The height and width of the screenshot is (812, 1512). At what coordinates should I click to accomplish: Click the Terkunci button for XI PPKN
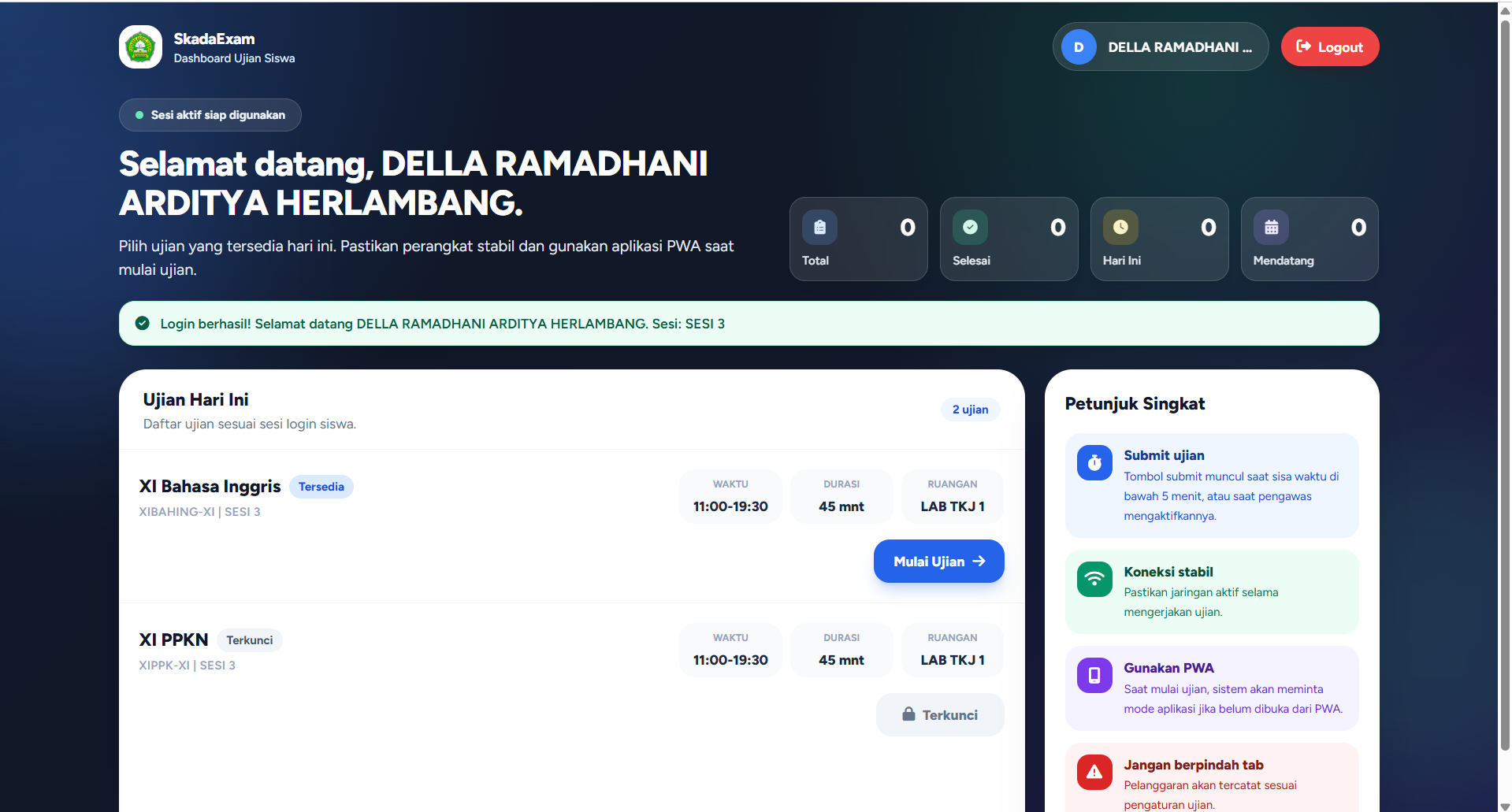[x=940, y=715]
